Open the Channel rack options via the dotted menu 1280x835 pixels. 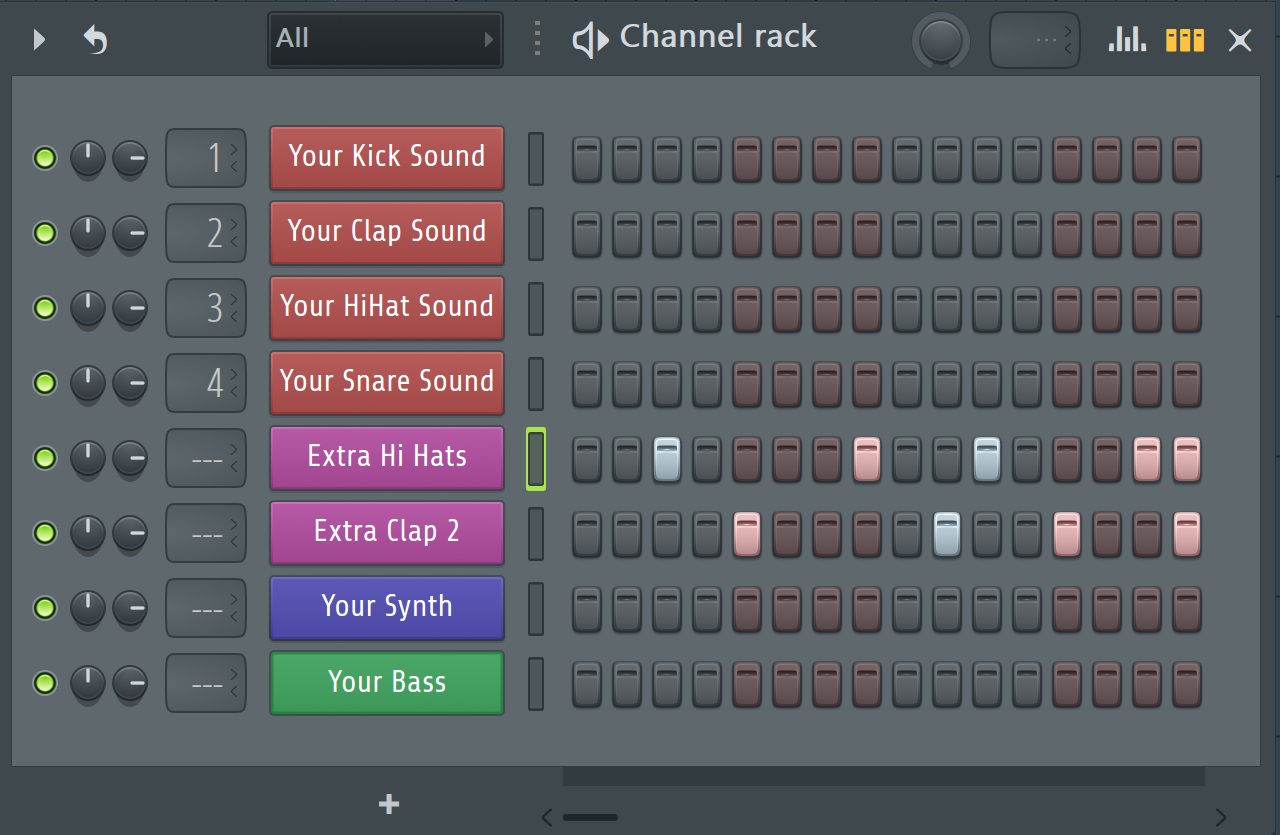tap(536, 39)
